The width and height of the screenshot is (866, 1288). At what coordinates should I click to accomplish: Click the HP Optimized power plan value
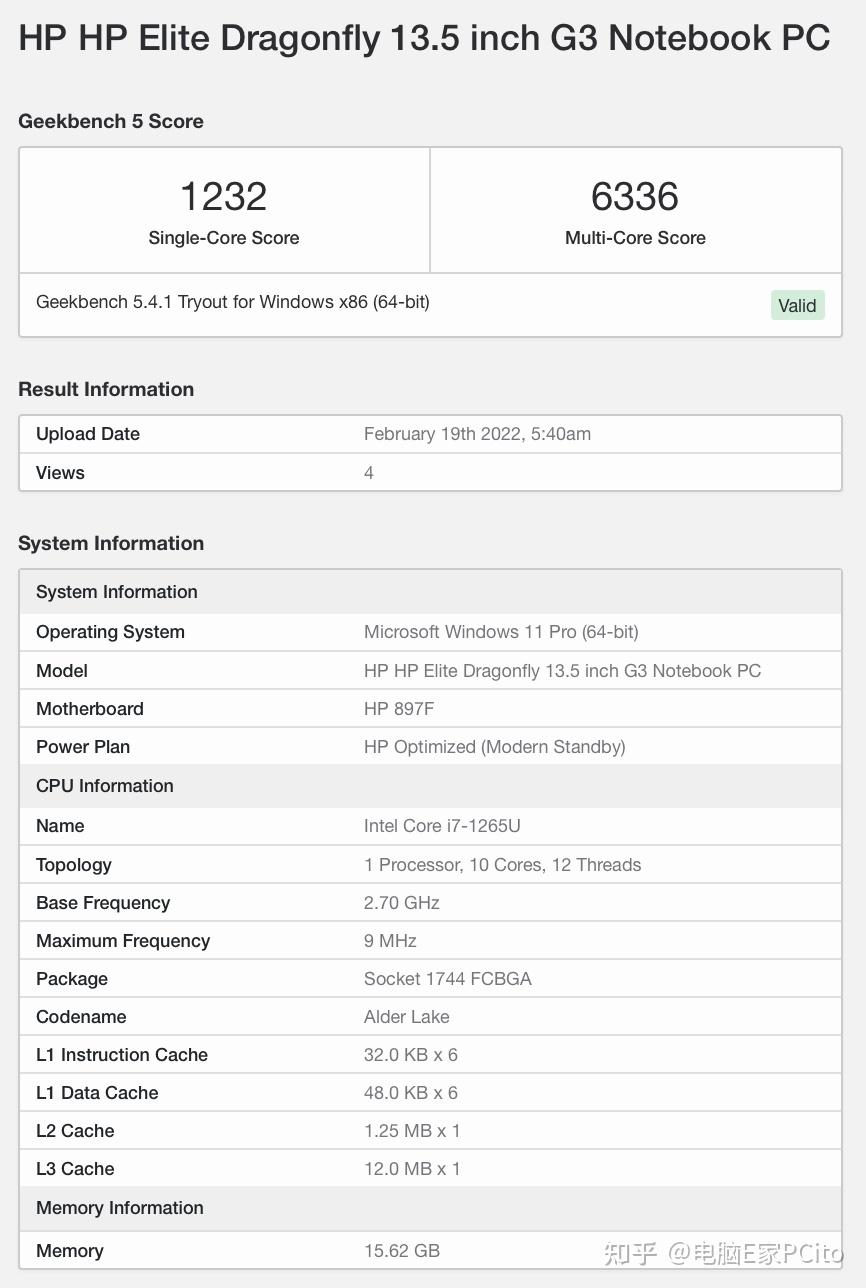[494, 747]
